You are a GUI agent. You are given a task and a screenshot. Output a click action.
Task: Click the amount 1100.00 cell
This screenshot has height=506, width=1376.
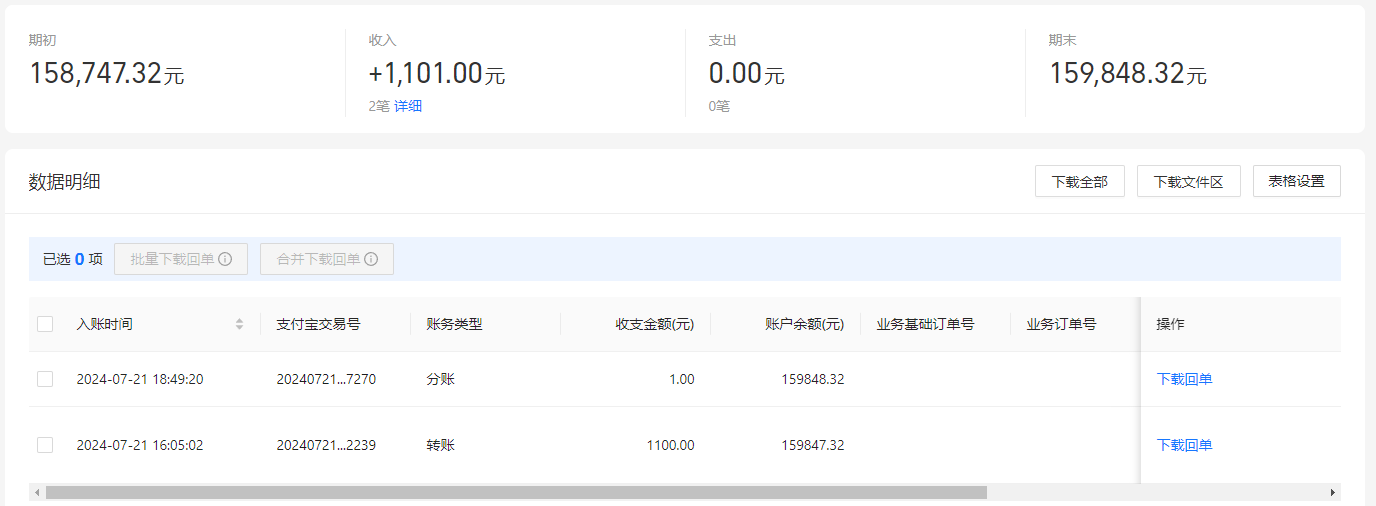click(670, 445)
